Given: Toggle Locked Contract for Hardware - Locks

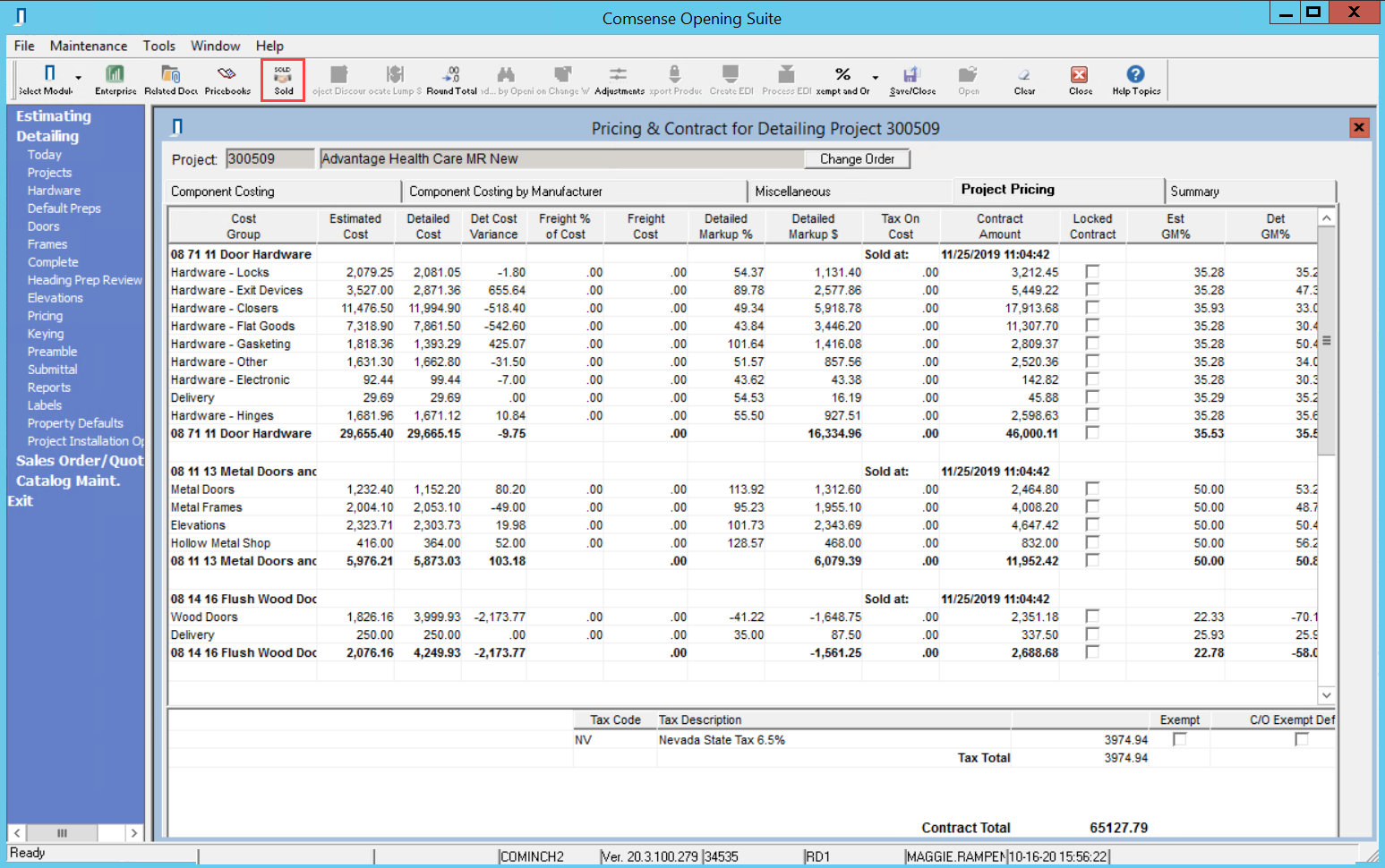Looking at the screenshot, I should point(1092,271).
